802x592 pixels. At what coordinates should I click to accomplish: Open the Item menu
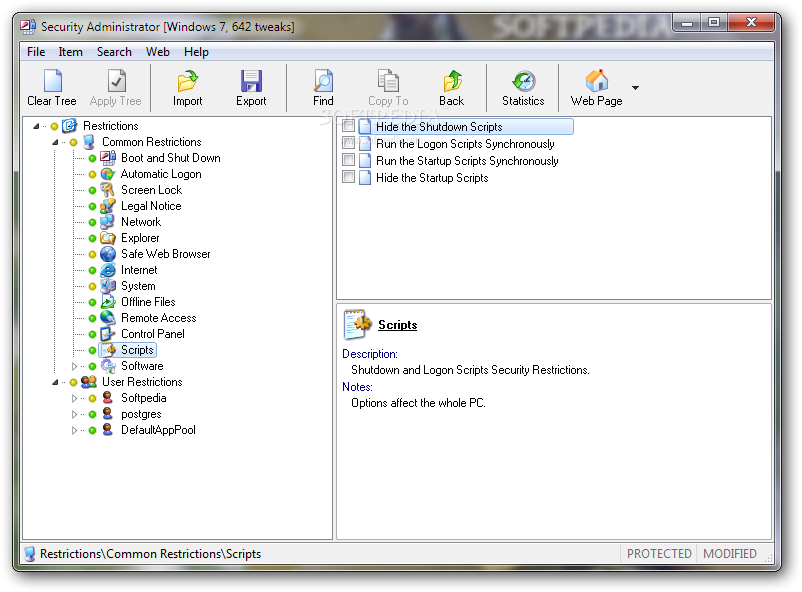pyautogui.click(x=70, y=52)
